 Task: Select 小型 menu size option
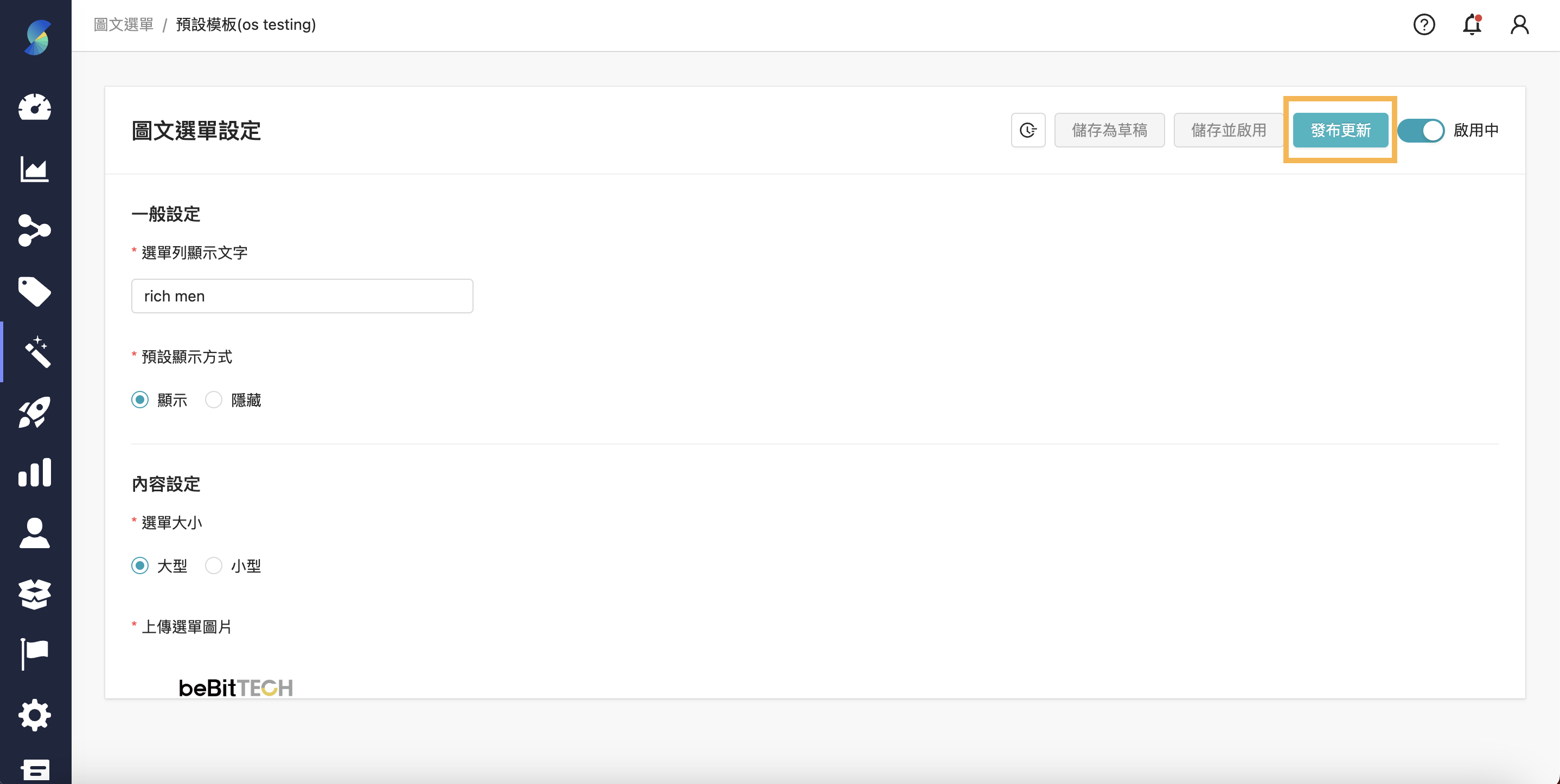213,565
